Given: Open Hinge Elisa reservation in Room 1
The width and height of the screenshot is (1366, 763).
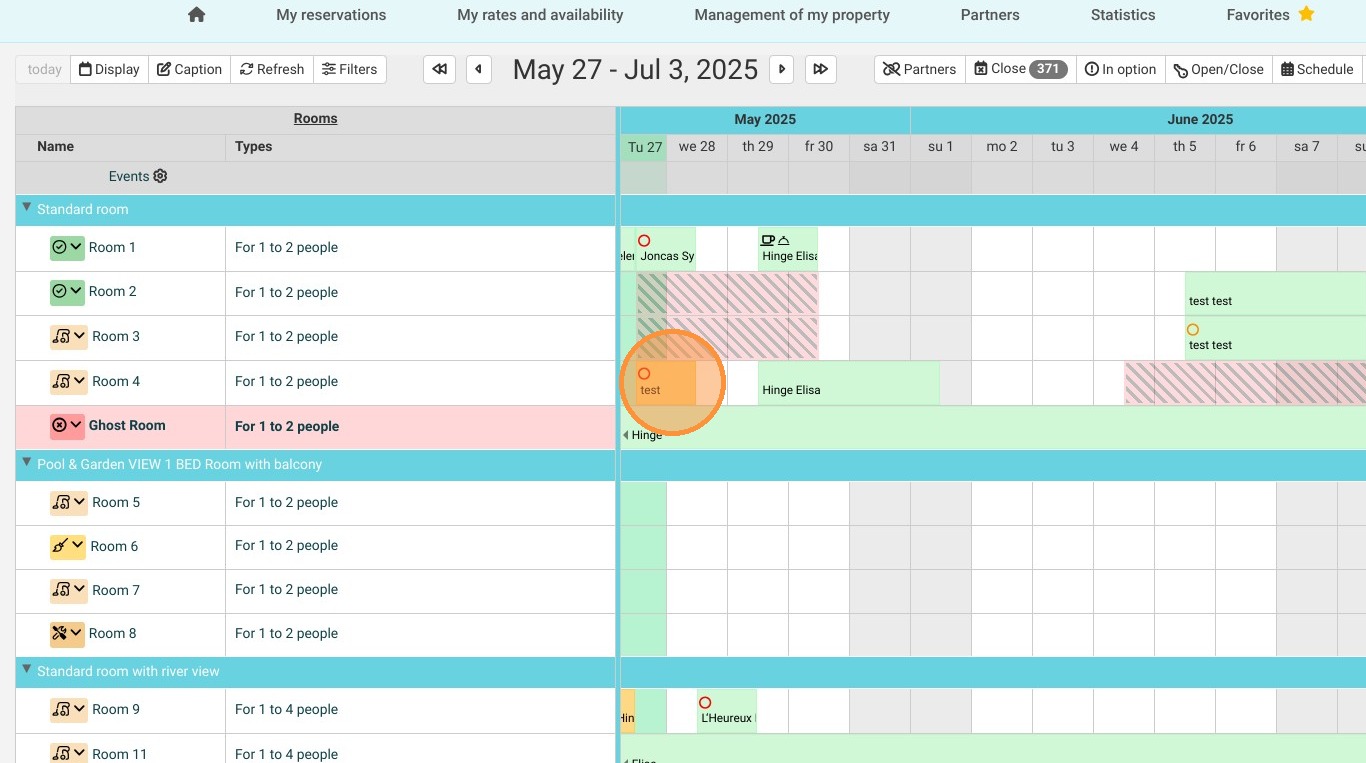Looking at the screenshot, I should (x=788, y=249).
